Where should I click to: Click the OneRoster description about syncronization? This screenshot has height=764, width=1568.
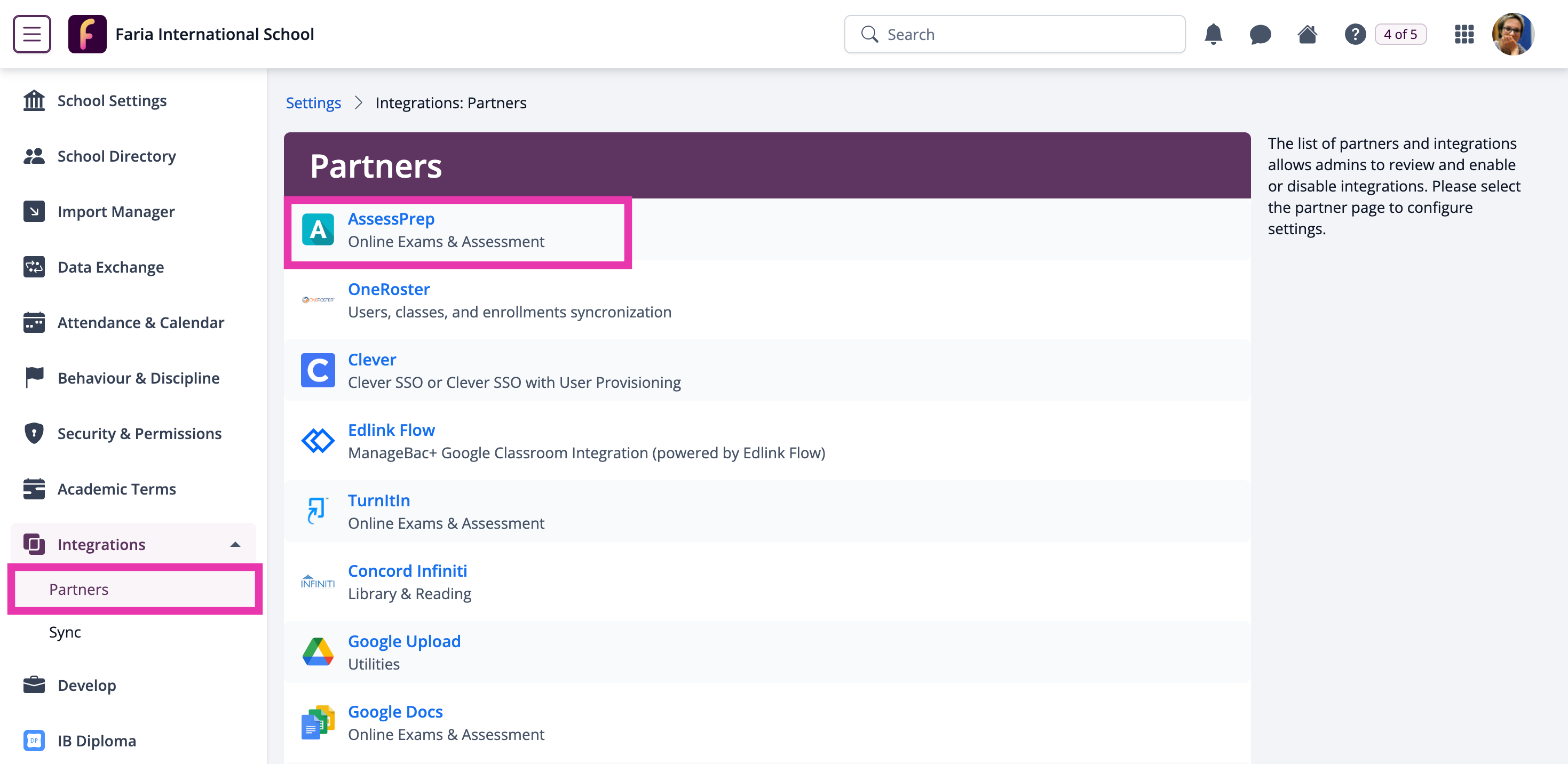(x=510, y=312)
